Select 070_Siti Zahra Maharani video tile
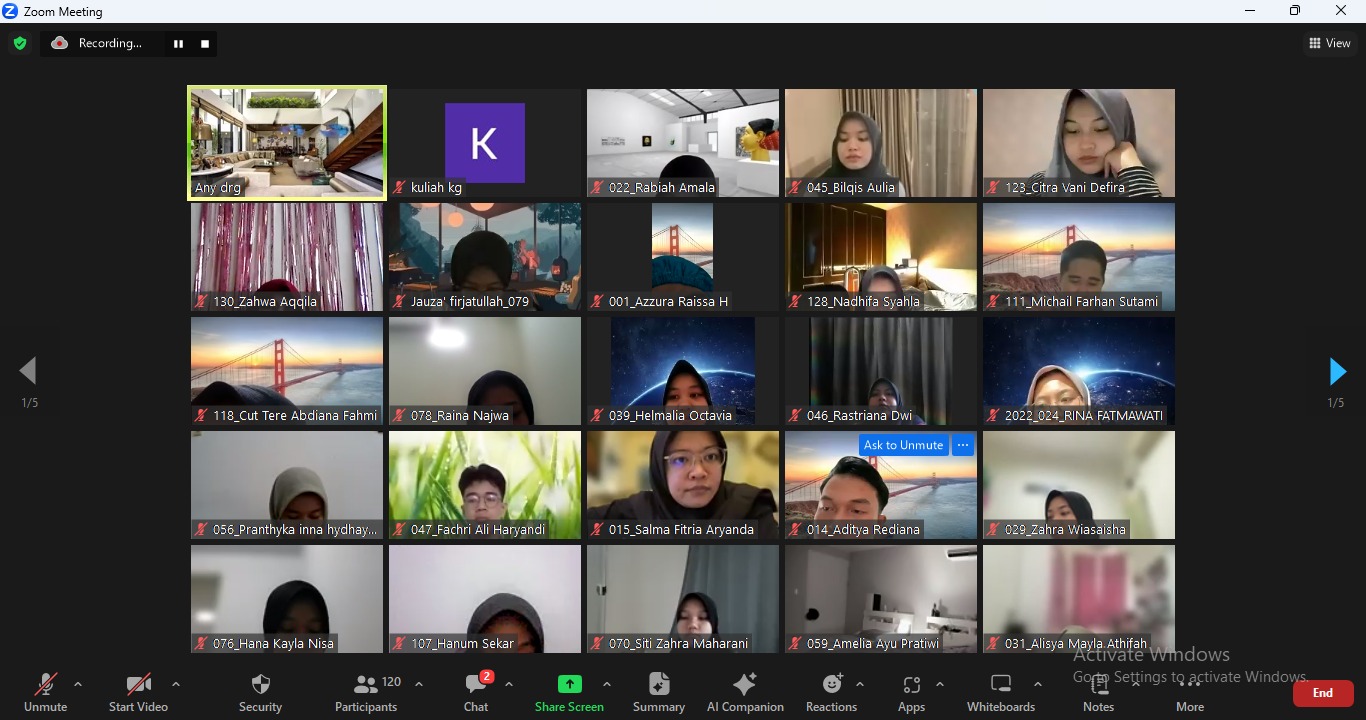The image size is (1366, 720). pyautogui.click(x=683, y=599)
